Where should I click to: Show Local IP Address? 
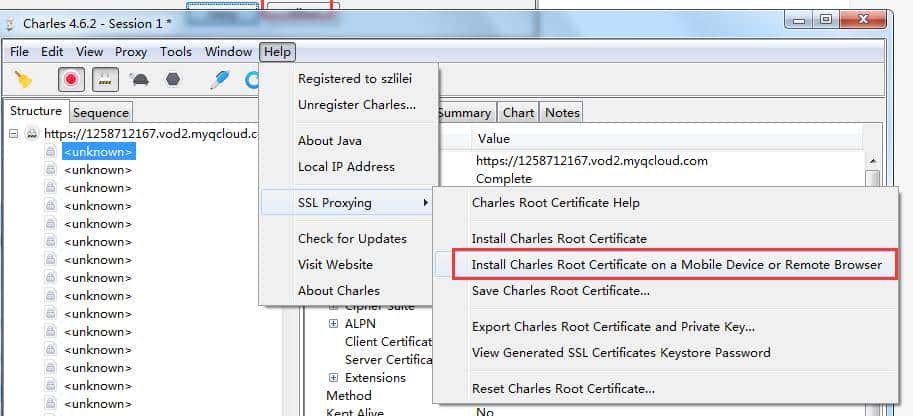(347, 167)
